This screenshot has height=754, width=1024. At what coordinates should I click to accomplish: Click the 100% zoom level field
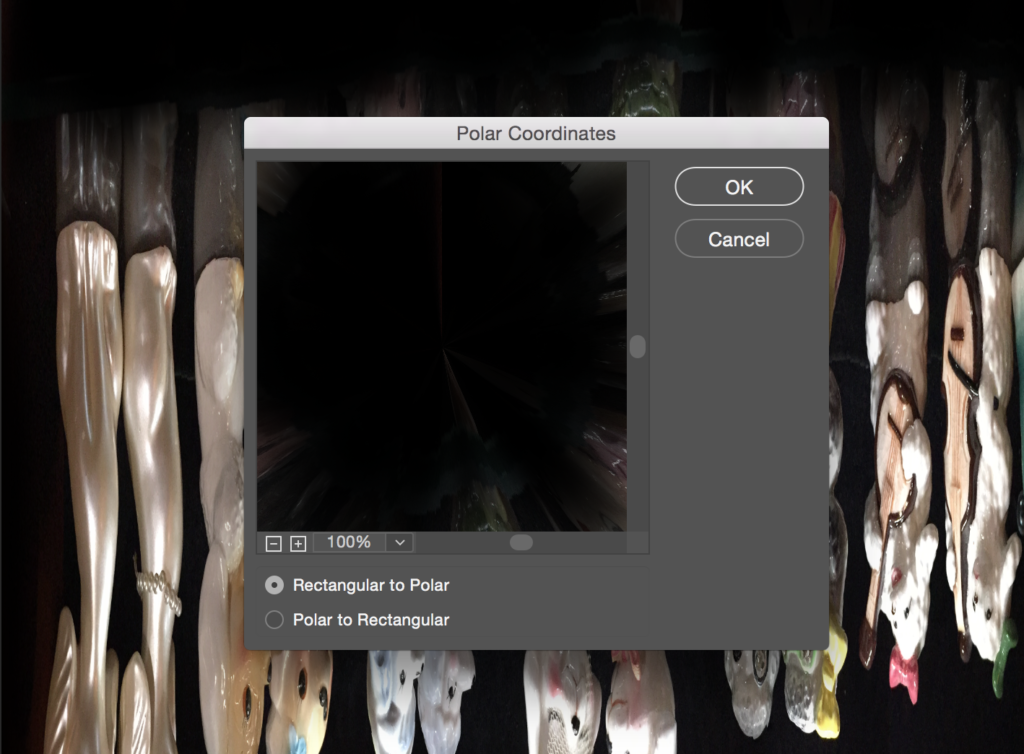[349, 542]
